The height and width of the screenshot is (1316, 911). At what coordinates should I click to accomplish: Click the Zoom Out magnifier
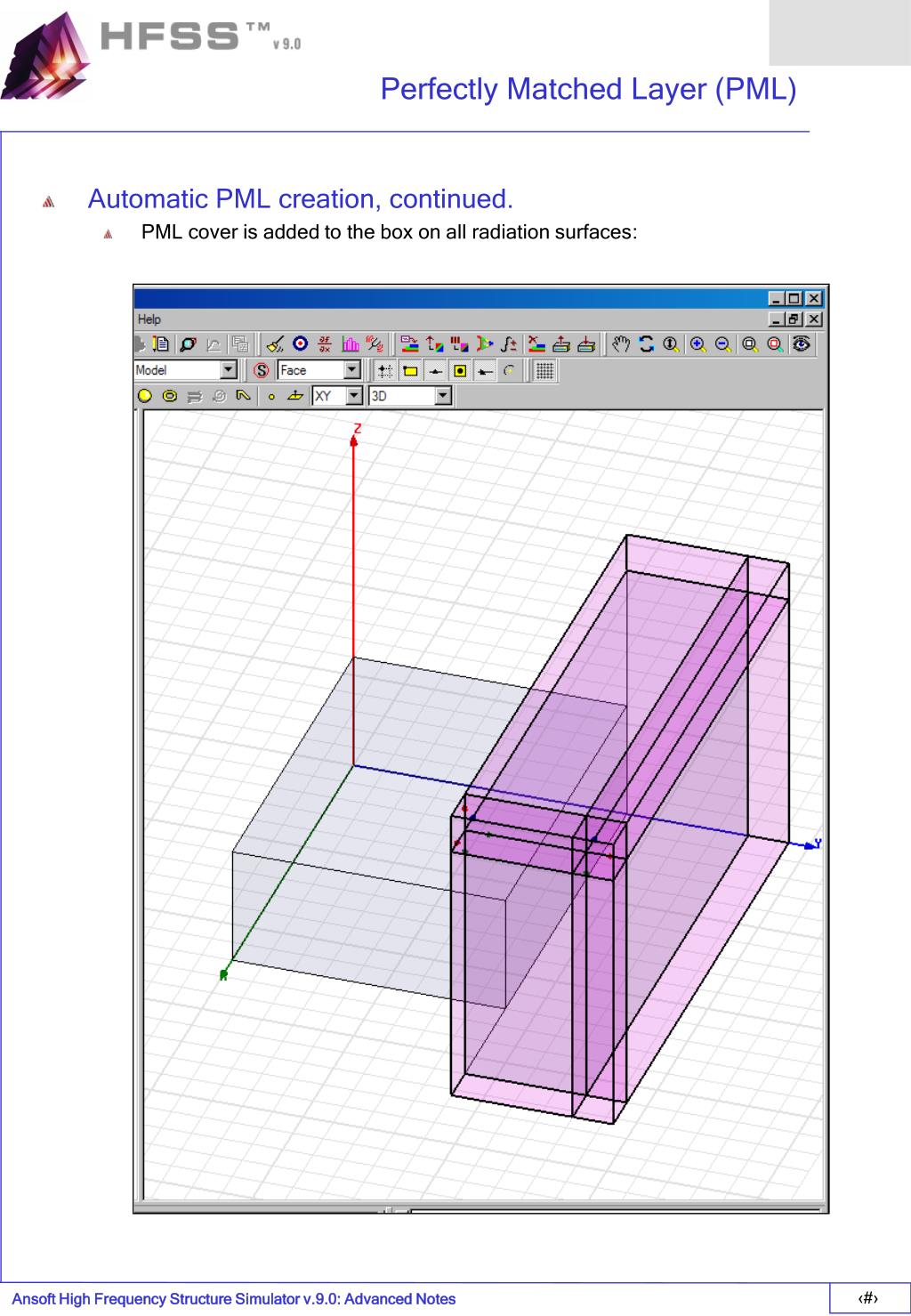(x=723, y=344)
